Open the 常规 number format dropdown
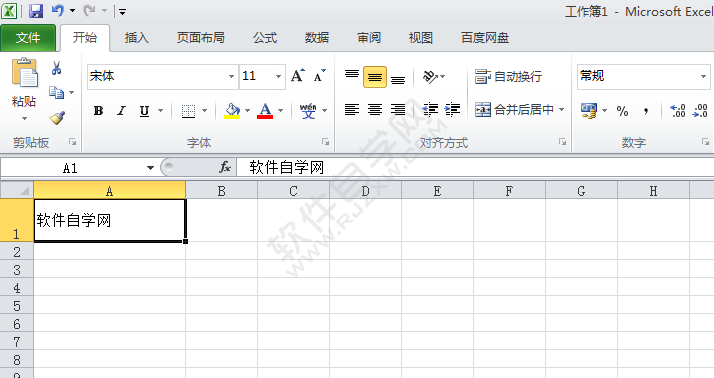714x378 pixels. pos(703,76)
